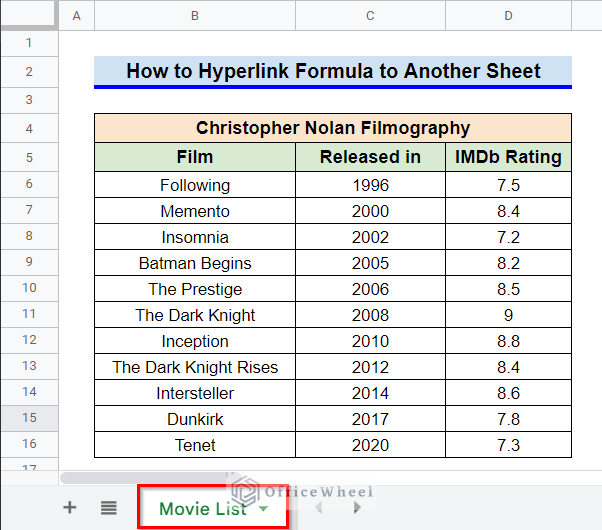Click title cell 'How to Hyperlink Formula to Another Sheet'
602x530 pixels.
pos(333,72)
